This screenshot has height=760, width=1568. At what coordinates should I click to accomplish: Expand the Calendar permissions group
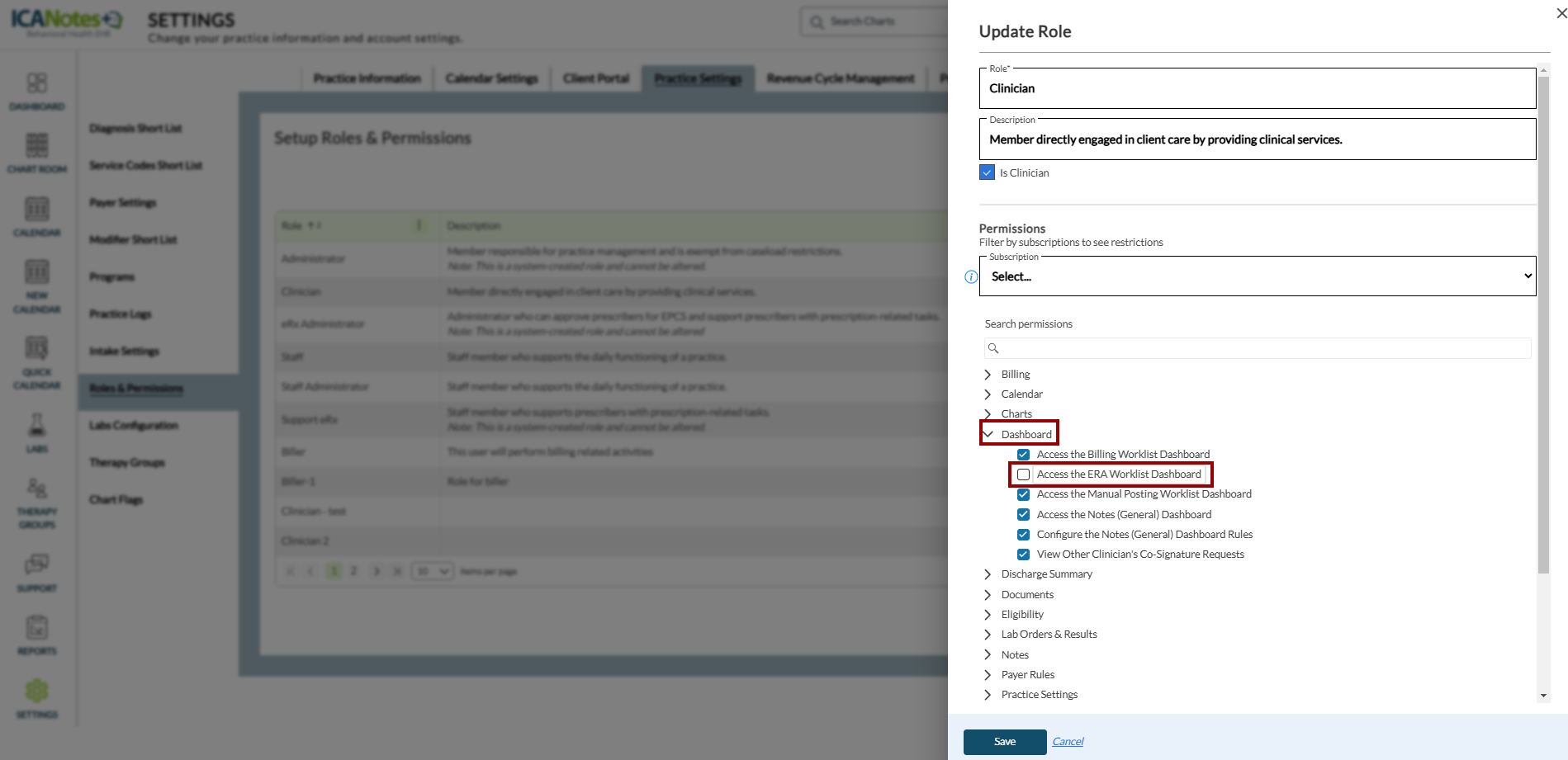tap(988, 394)
